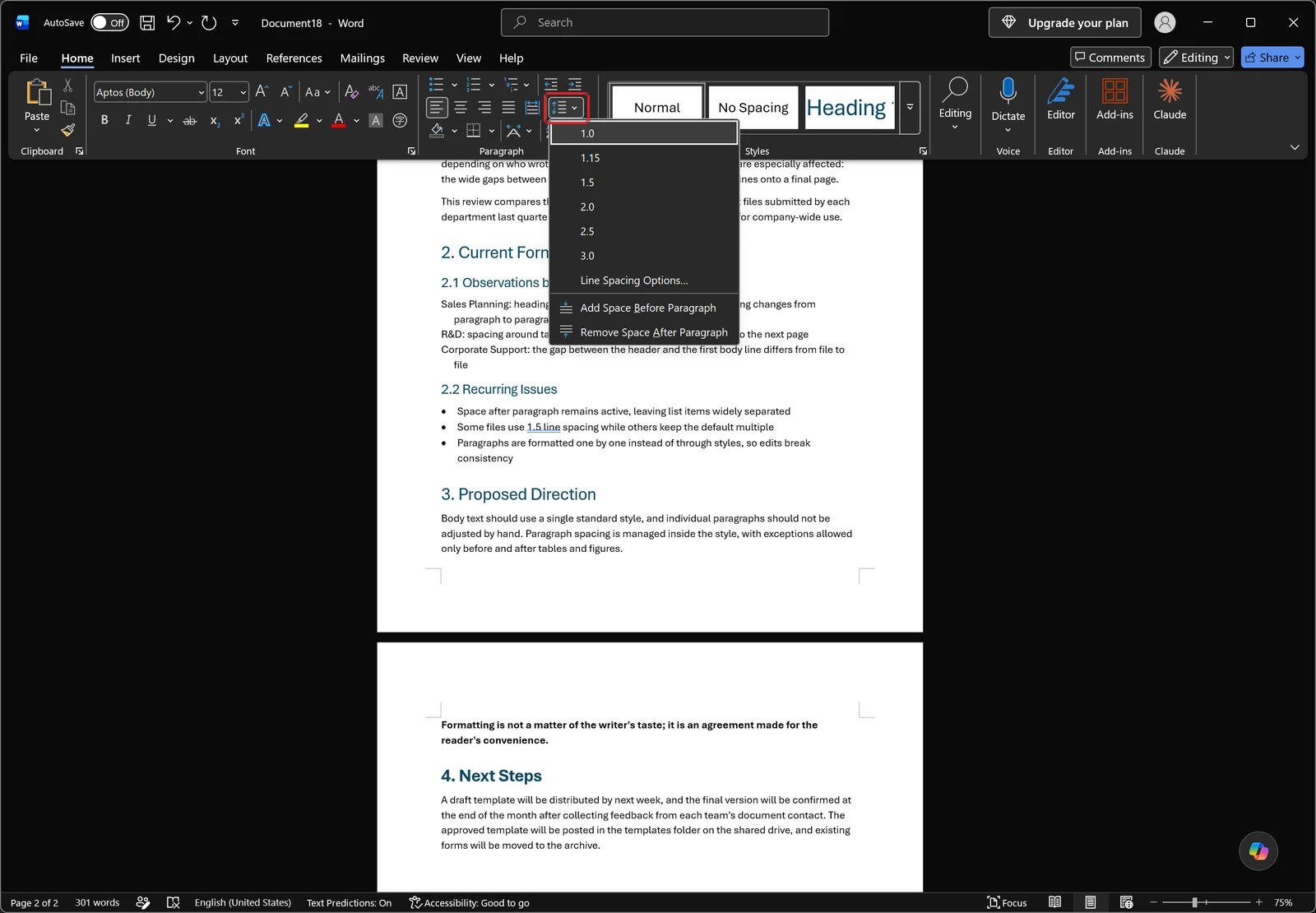The image size is (1316, 913).
Task: Decrease font size with smaller A icon
Action: 285,92
